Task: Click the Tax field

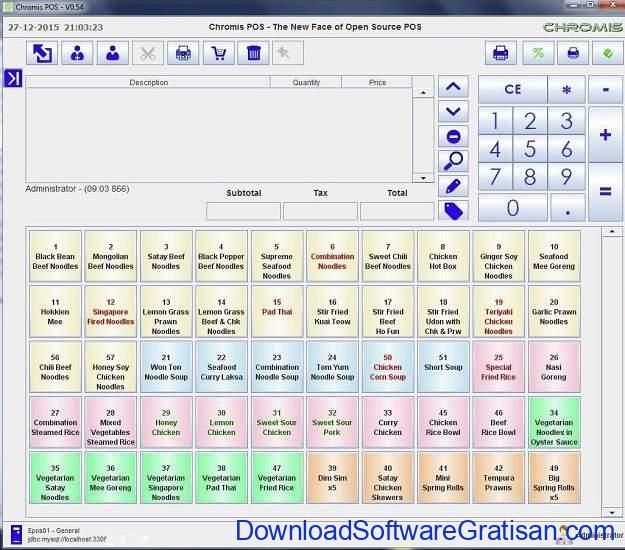Action: pos(320,211)
